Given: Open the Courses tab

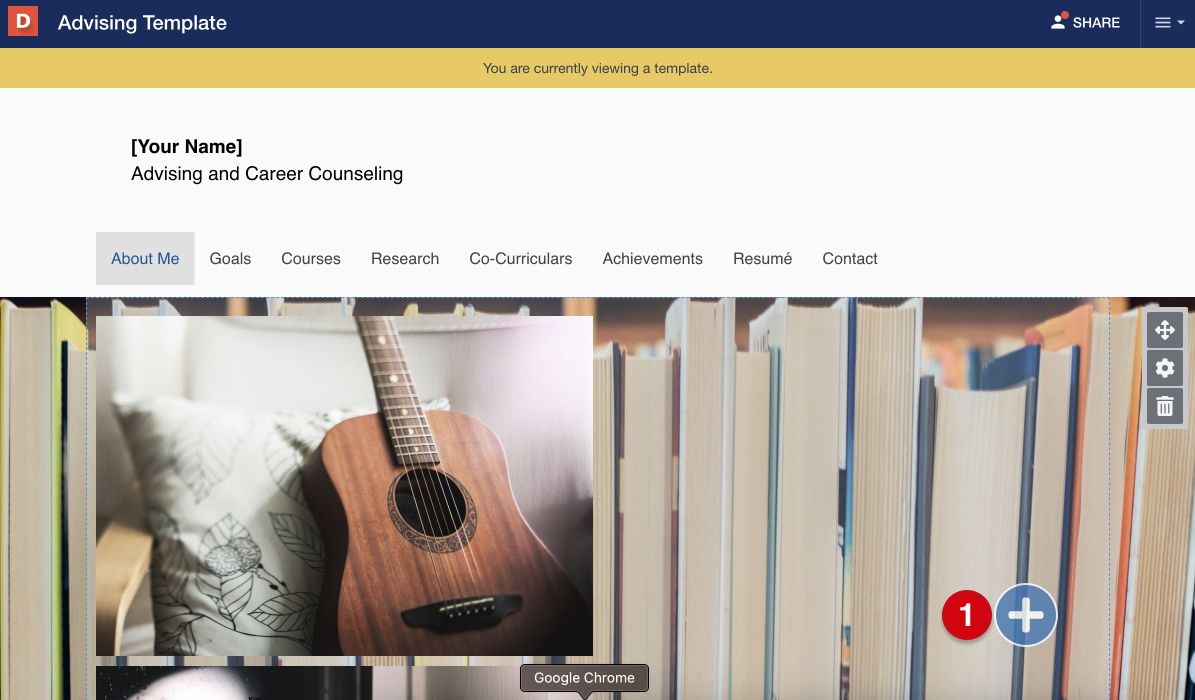Looking at the screenshot, I should tap(311, 258).
